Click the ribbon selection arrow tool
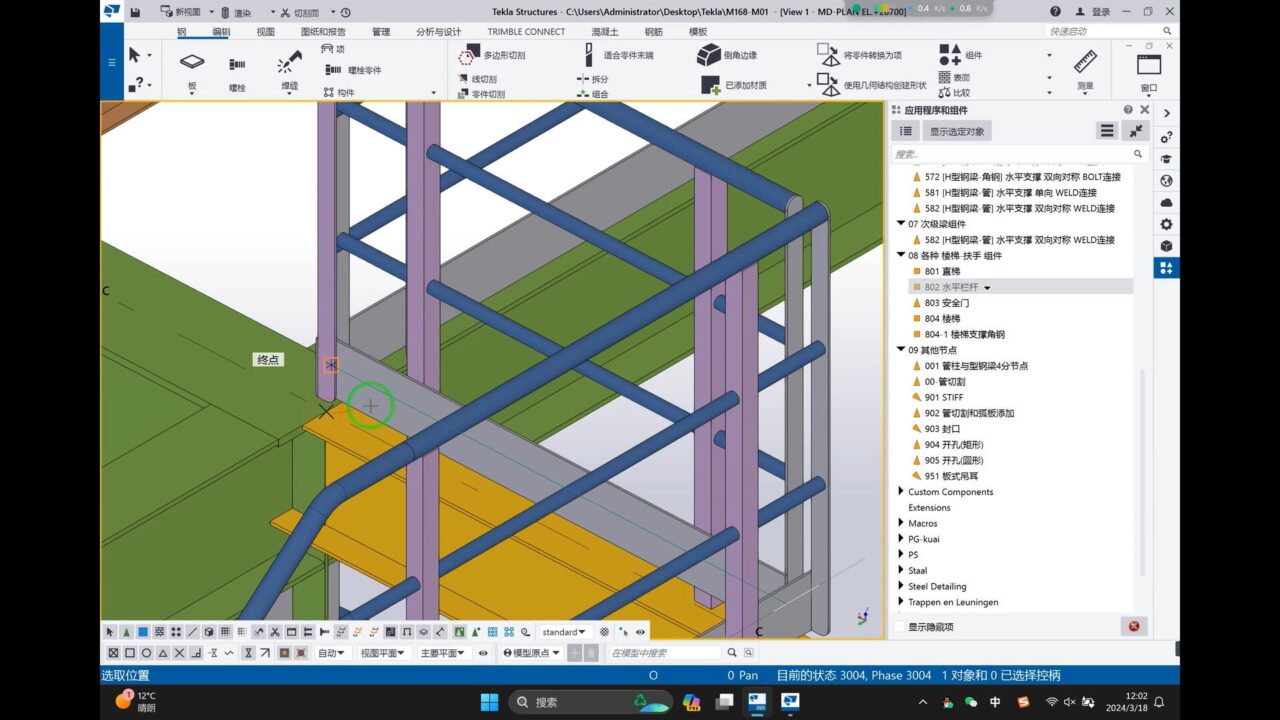 (x=134, y=55)
